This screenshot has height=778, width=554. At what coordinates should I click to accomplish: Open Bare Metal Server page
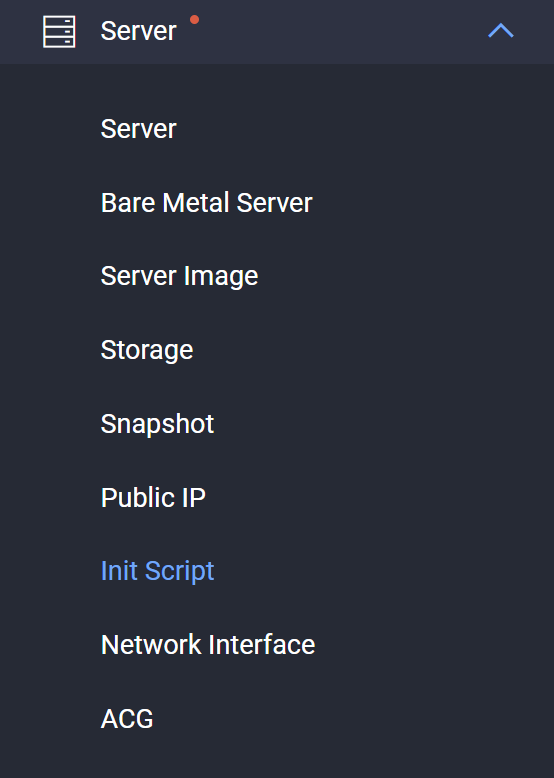coord(206,202)
